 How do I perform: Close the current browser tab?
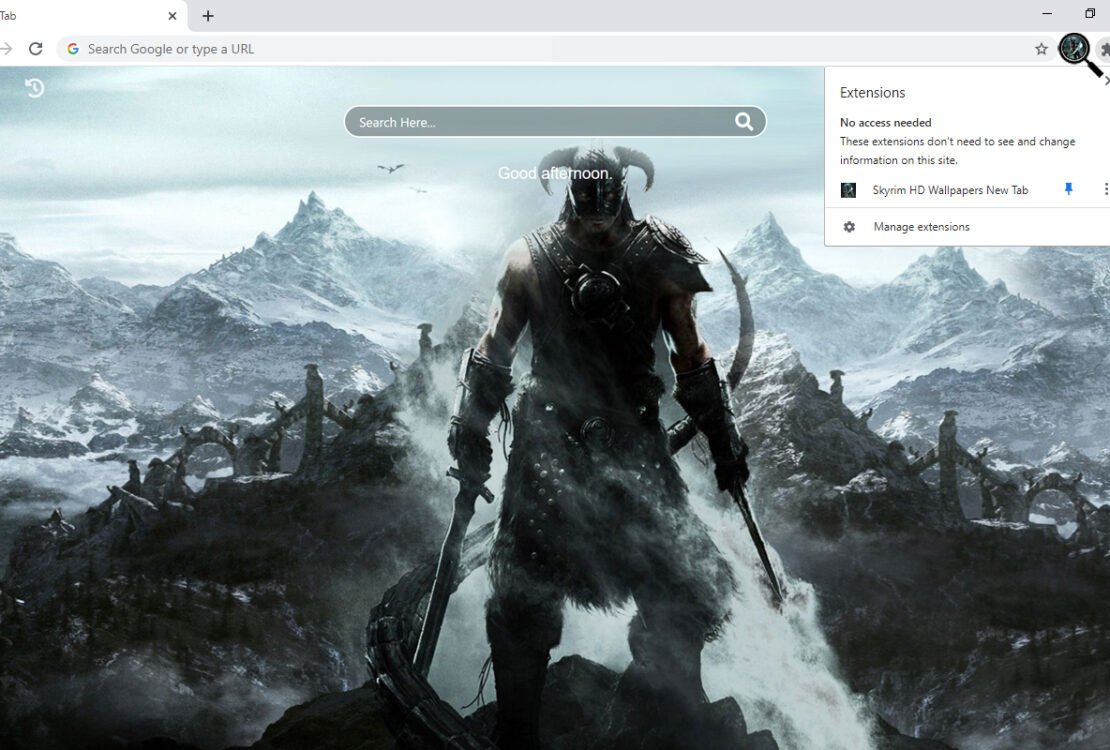point(172,16)
